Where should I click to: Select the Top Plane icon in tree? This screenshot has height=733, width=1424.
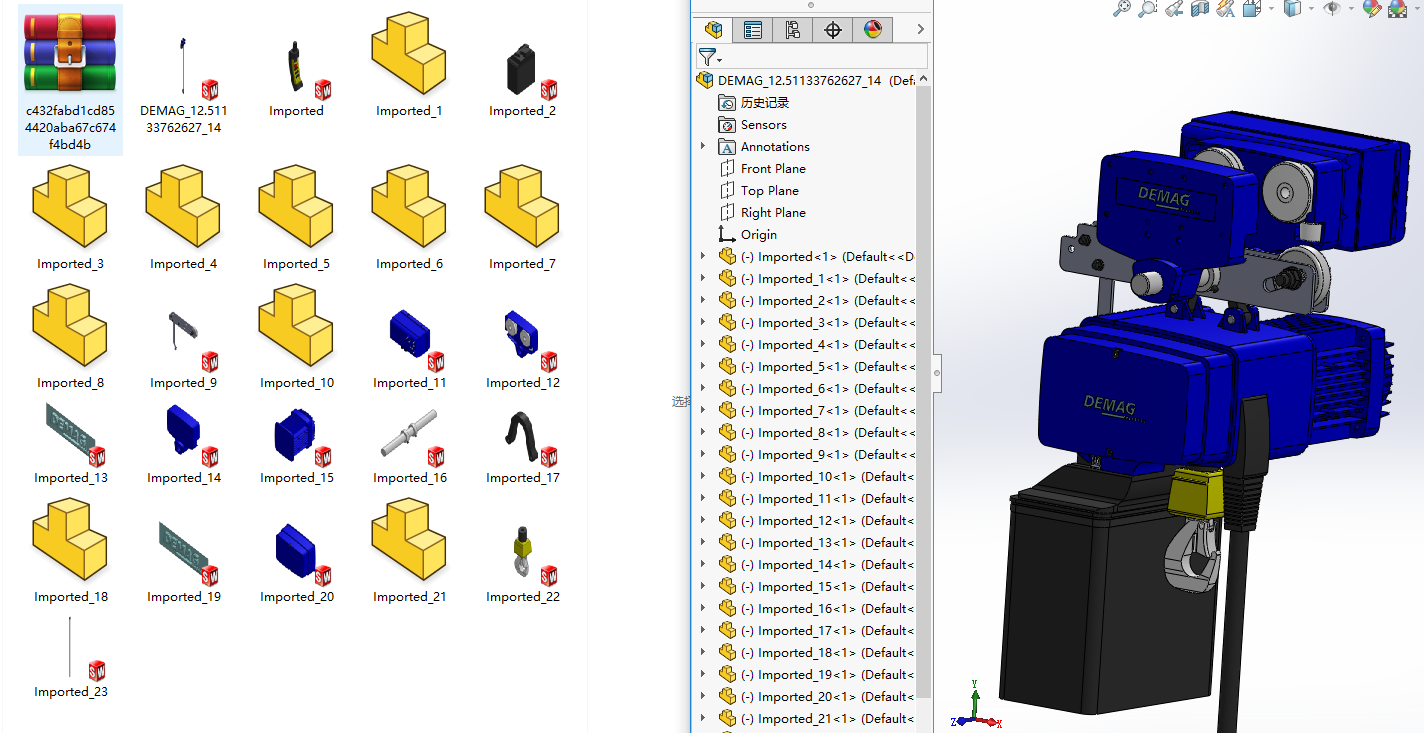pyautogui.click(x=727, y=190)
